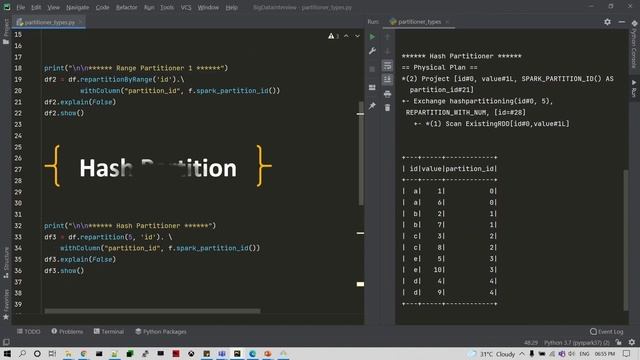Close the partitioner_types Run tab

click(x=447, y=22)
